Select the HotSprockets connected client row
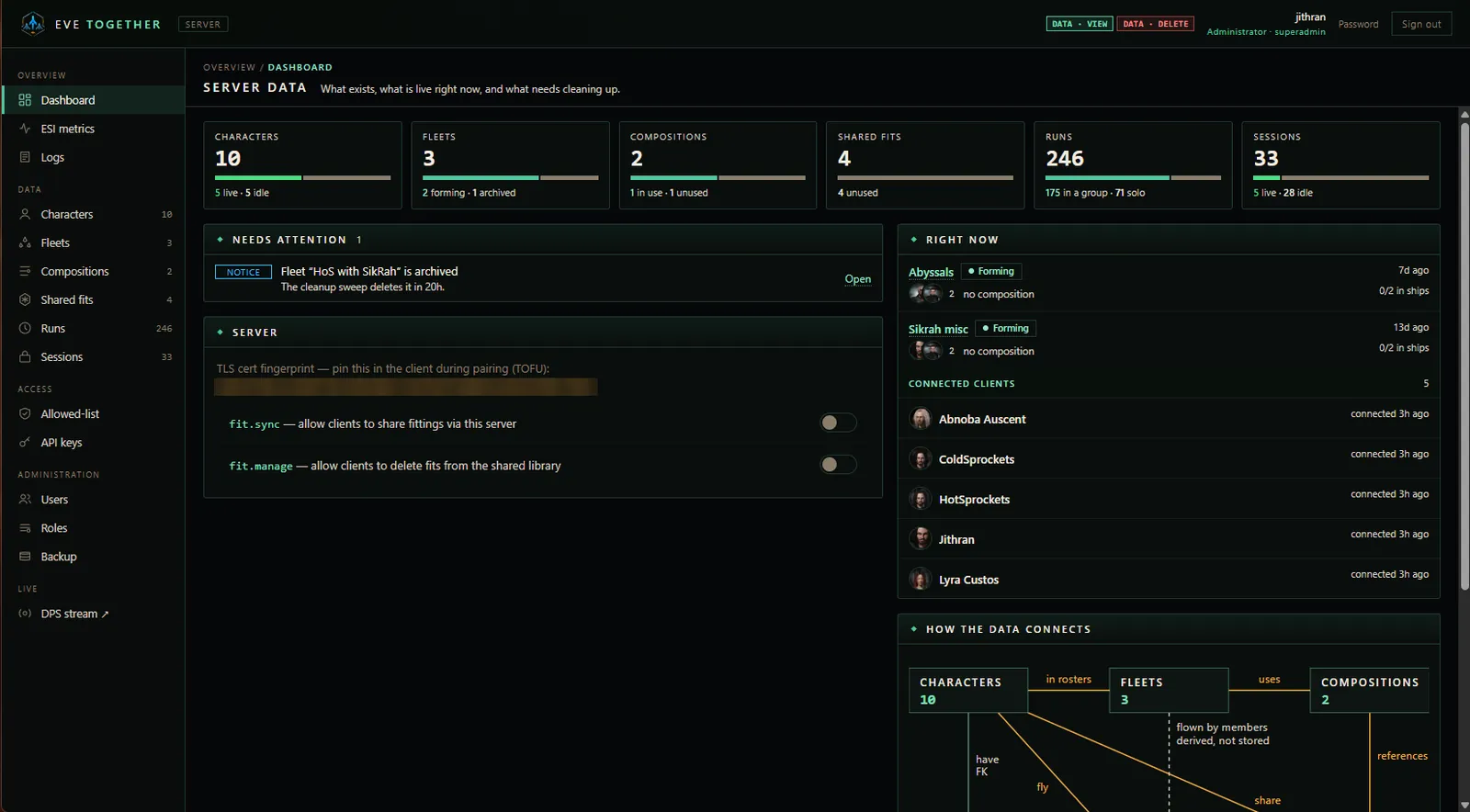The width and height of the screenshot is (1470, 812). 1169,499
